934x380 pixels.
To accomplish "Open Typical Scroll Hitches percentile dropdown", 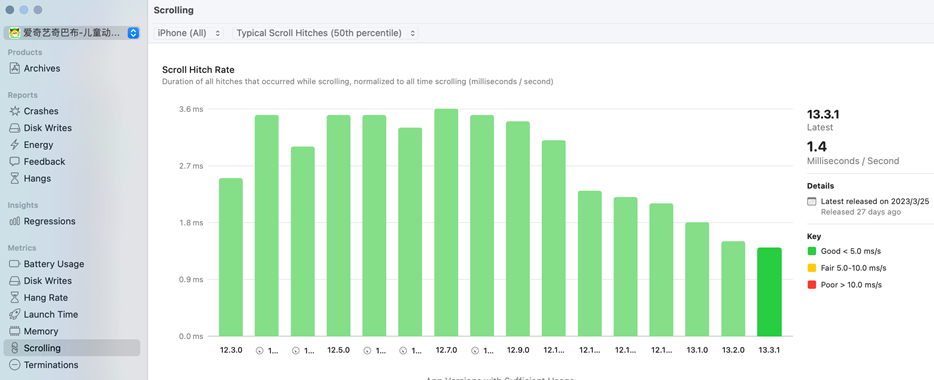I will pos(325,33).
